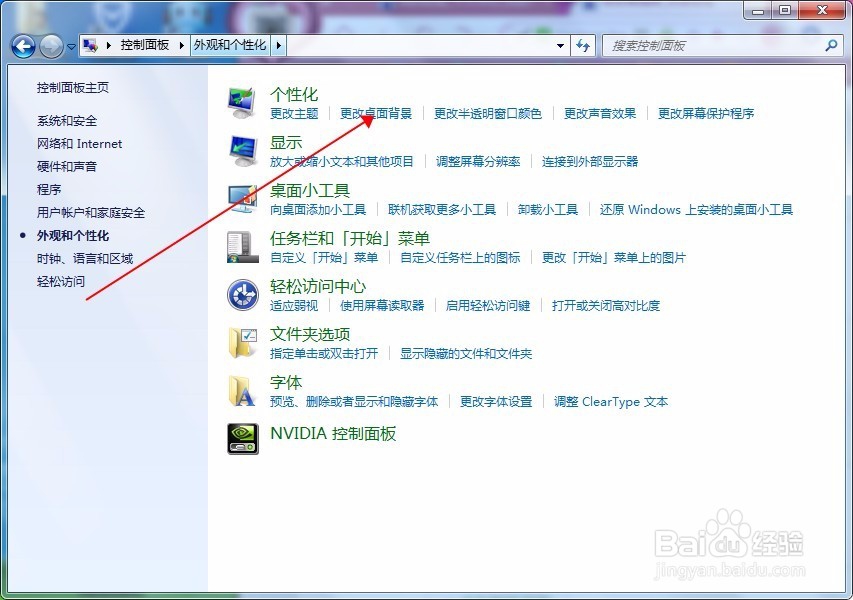Click the Folder Options (文件夹选项) icon

pyautogui.click(x=242, y=343)
